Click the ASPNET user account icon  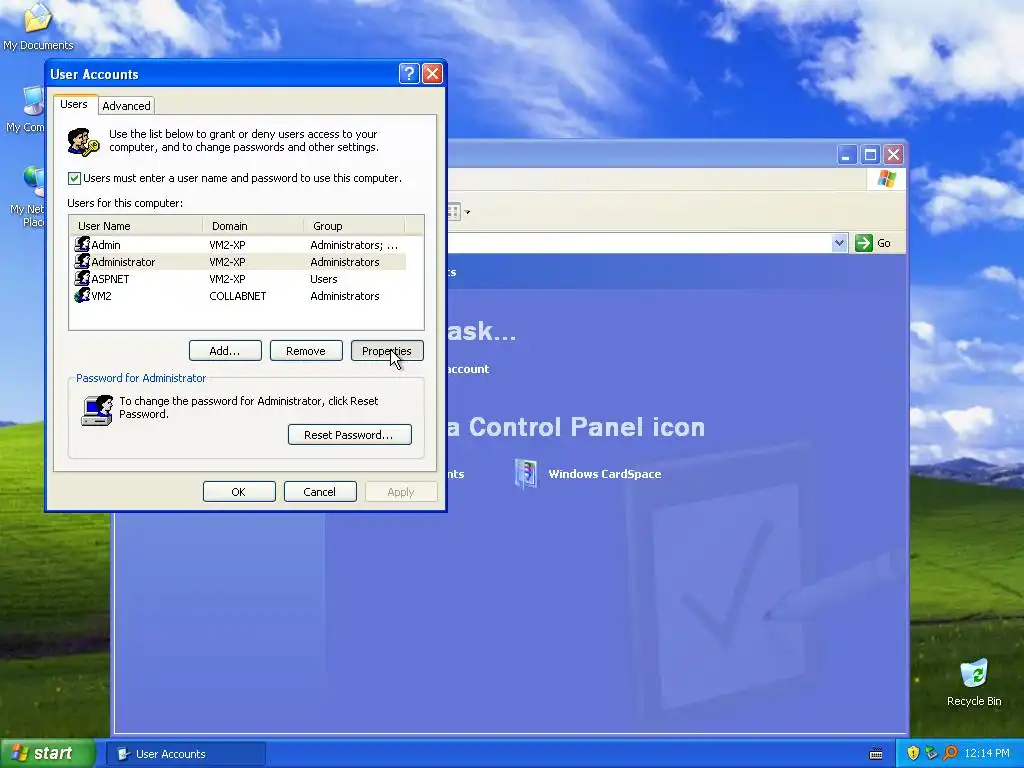click(82, 278)
